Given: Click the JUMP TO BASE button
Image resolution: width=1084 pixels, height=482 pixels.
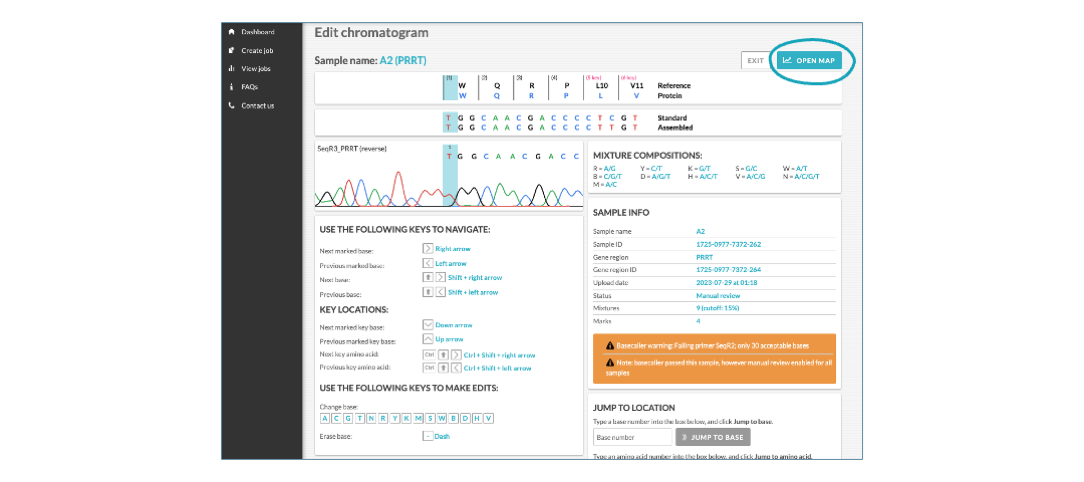Looking at the screenshot, I should [x=713, y=437].
